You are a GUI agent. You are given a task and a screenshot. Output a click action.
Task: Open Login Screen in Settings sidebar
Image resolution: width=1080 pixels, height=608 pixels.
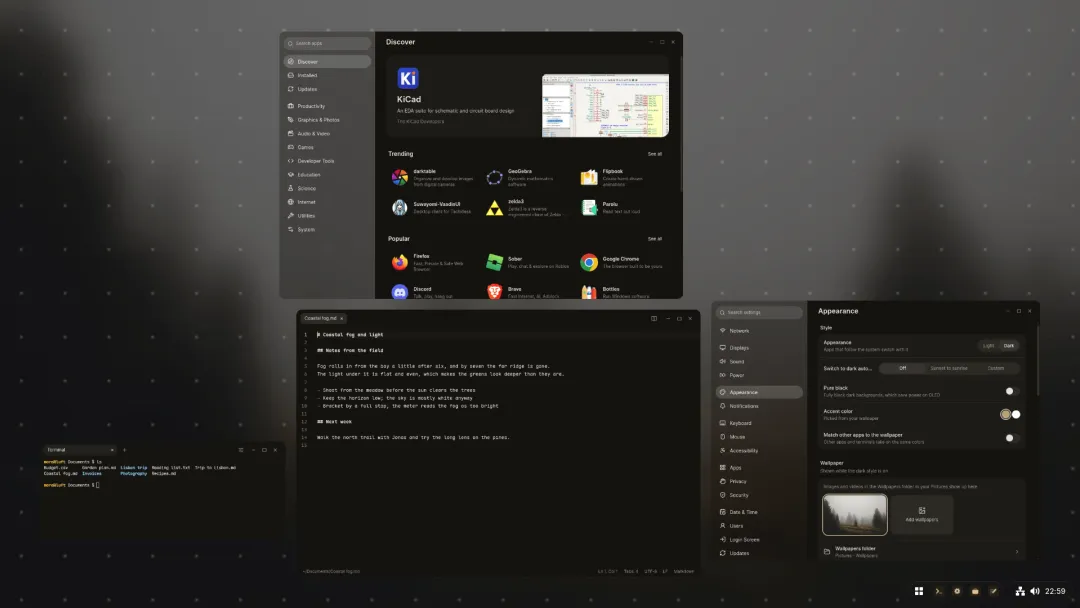pyautogui.click(x=759, y=540)
